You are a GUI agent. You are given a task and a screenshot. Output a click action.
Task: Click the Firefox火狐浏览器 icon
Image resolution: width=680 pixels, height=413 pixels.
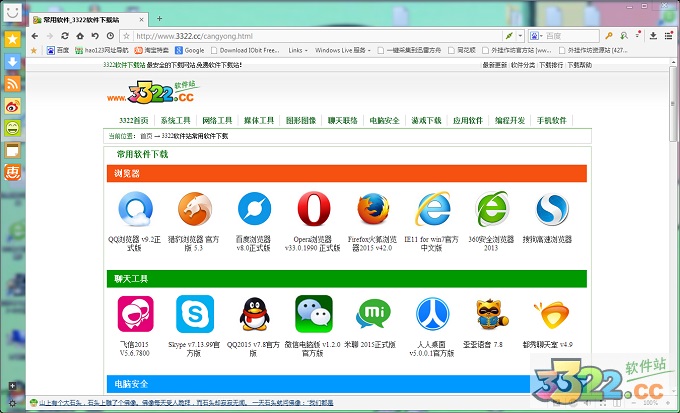click(373, 209)
